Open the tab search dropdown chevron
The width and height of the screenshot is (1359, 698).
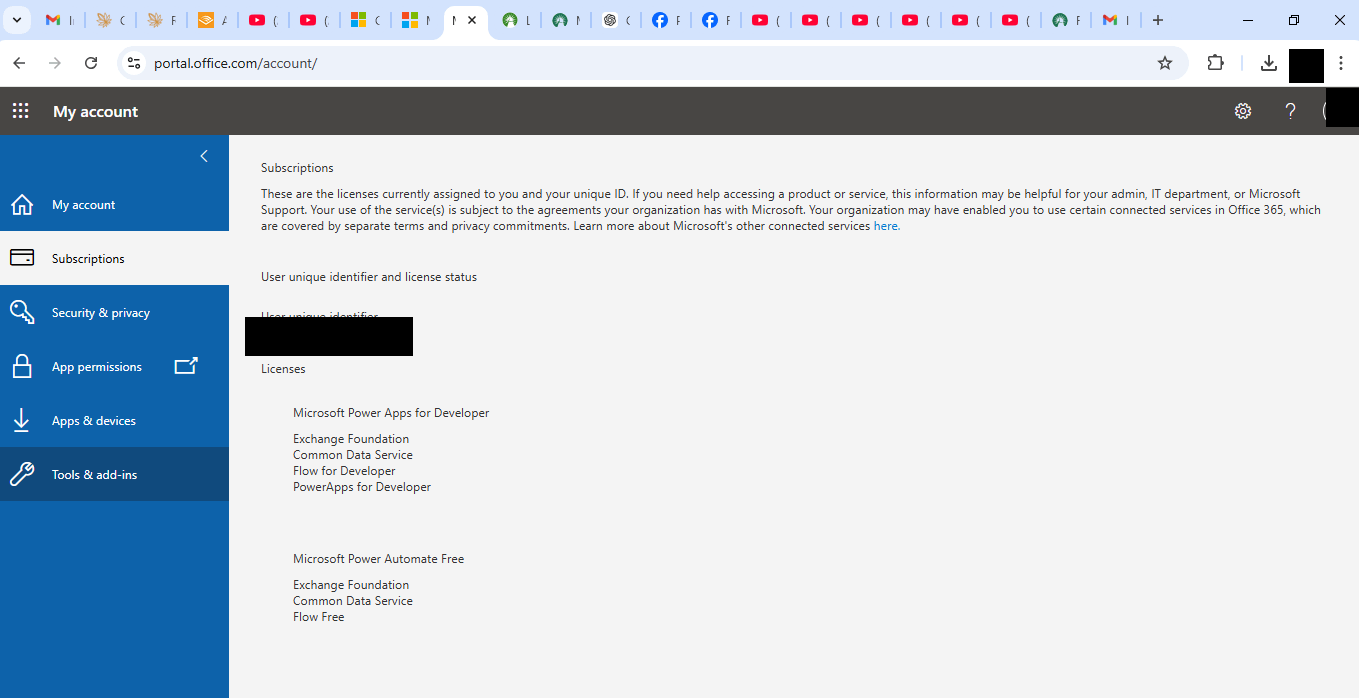pyautogui.click(x=17, y=20)
